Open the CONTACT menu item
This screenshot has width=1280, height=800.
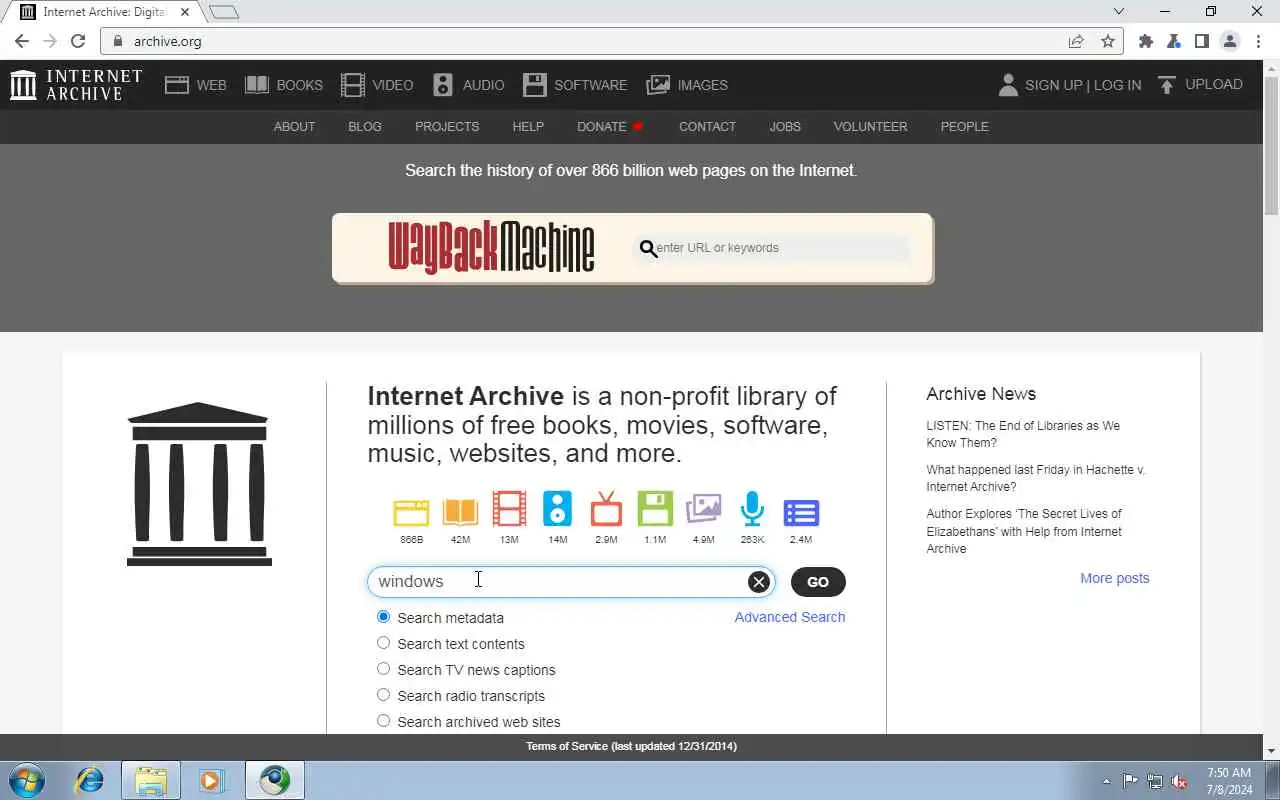pos(707,127)
